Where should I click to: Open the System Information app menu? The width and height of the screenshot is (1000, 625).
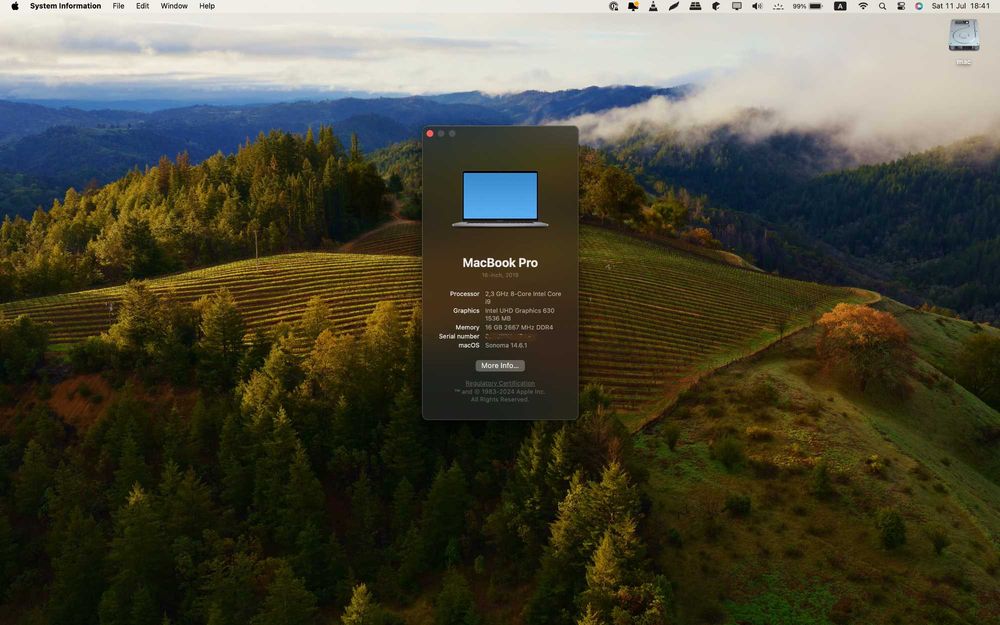[65, 6]
